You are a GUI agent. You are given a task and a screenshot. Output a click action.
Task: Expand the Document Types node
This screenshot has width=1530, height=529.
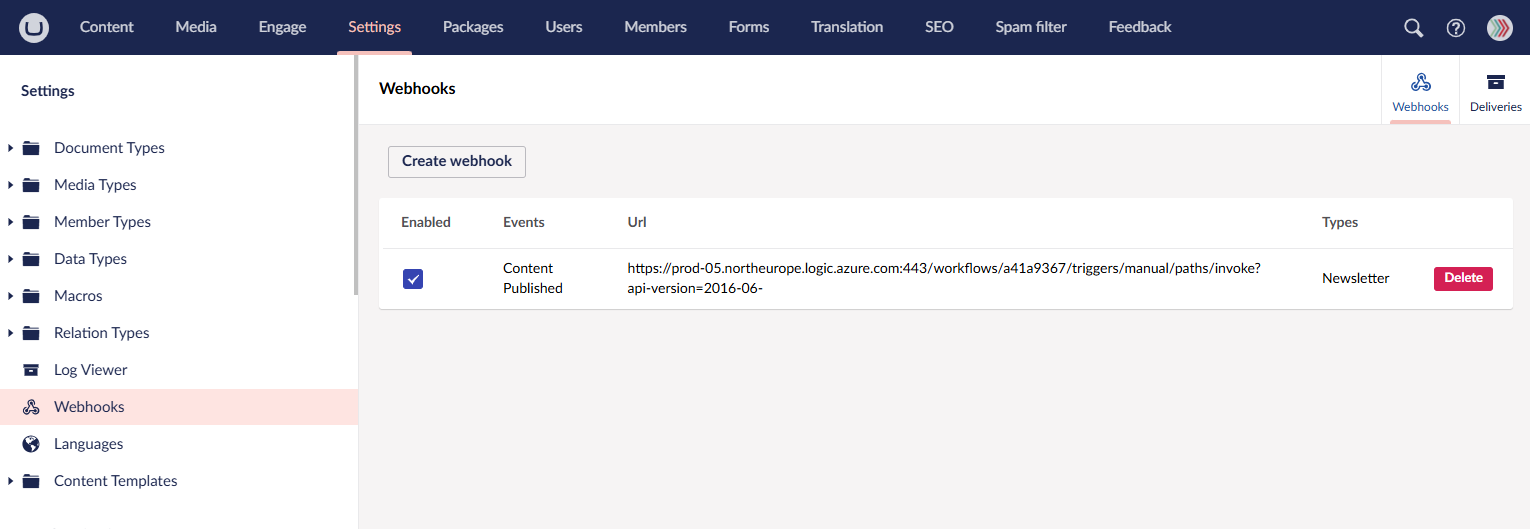click(x=10, y=148)
